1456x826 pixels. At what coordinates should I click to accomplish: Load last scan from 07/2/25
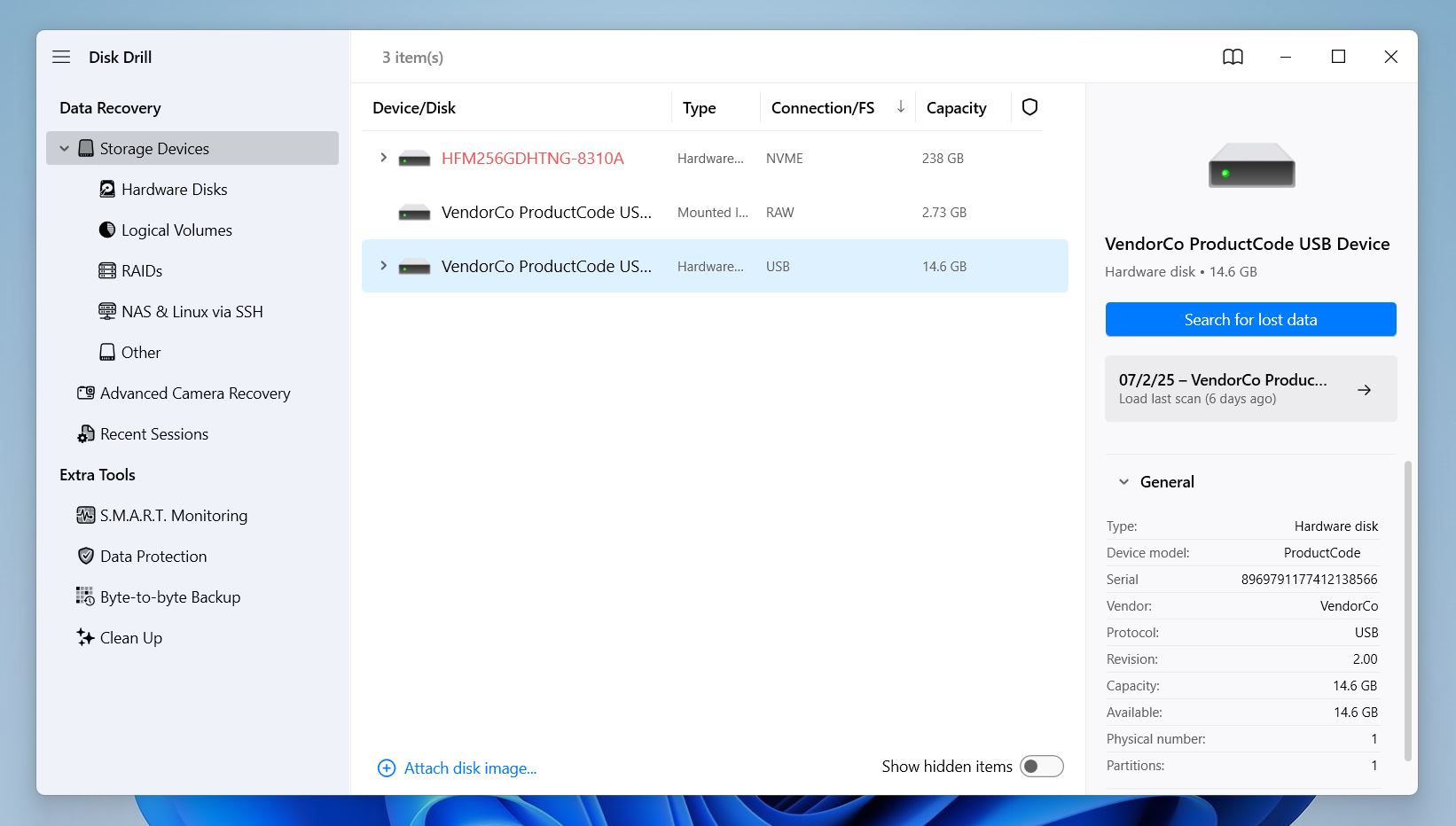pos(1250,389)
